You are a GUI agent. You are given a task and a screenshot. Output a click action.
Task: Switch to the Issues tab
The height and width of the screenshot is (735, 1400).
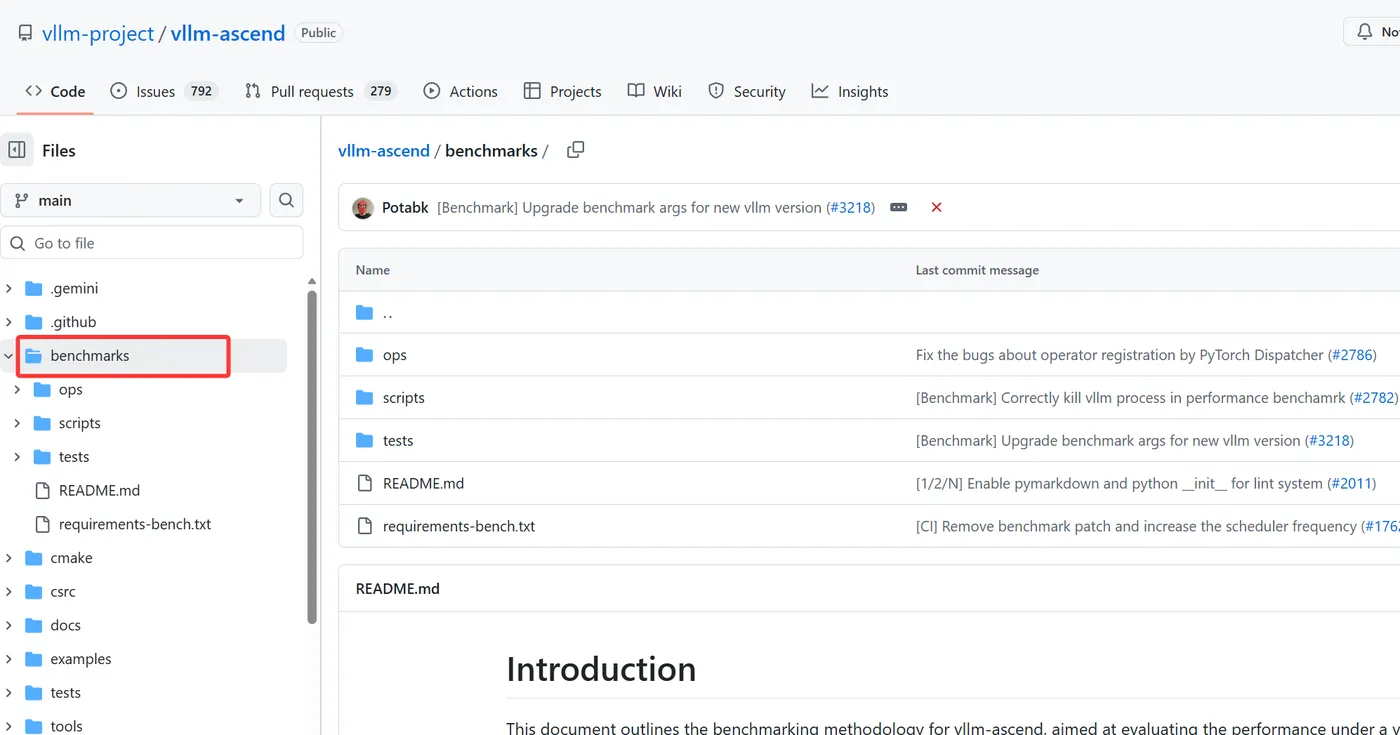[x=155, y=91]
